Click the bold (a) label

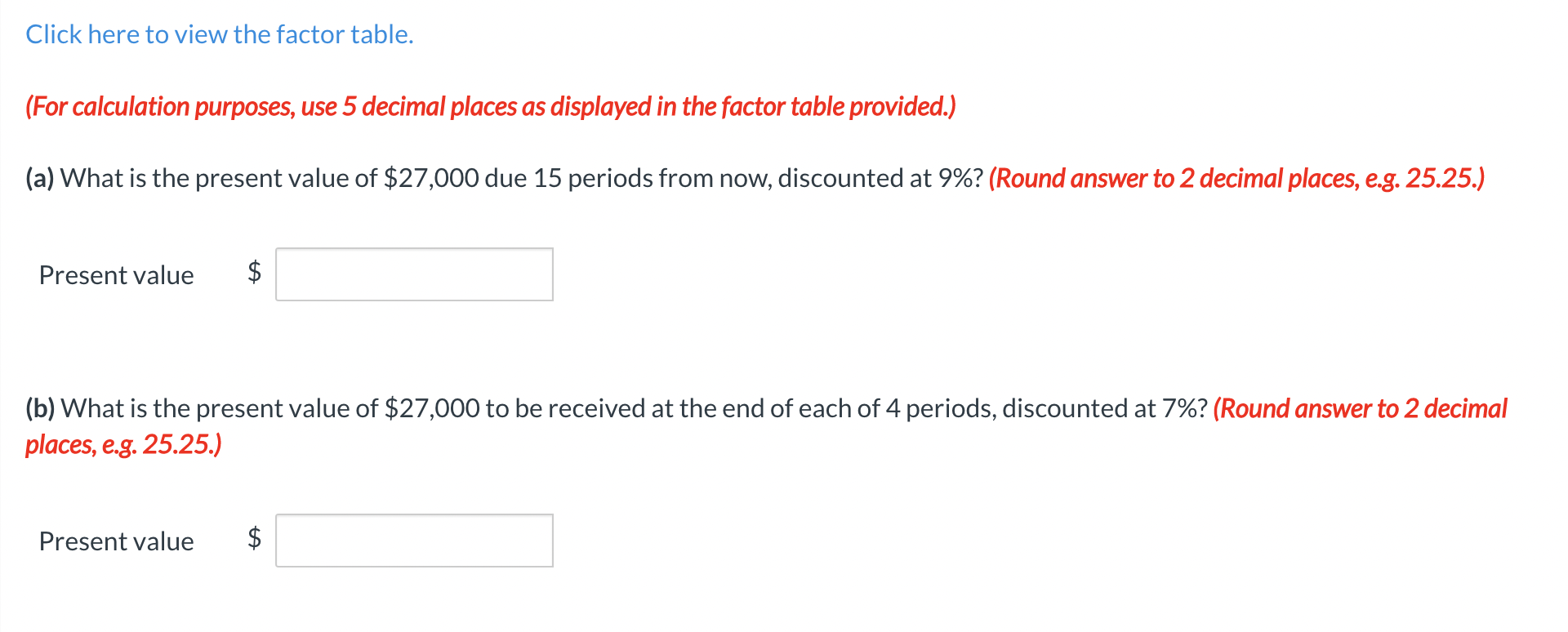(39, 178)
